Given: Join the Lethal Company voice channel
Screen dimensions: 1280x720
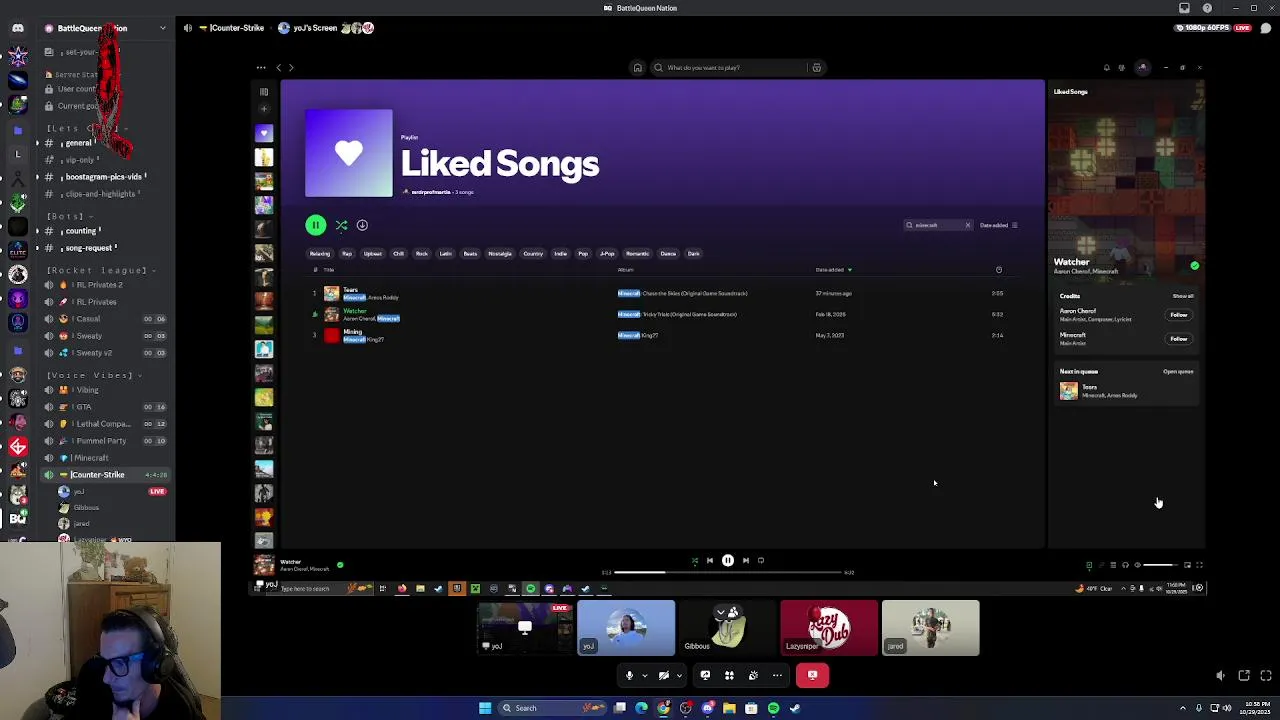Looking at the screenshot, I should tap(106, 424).
